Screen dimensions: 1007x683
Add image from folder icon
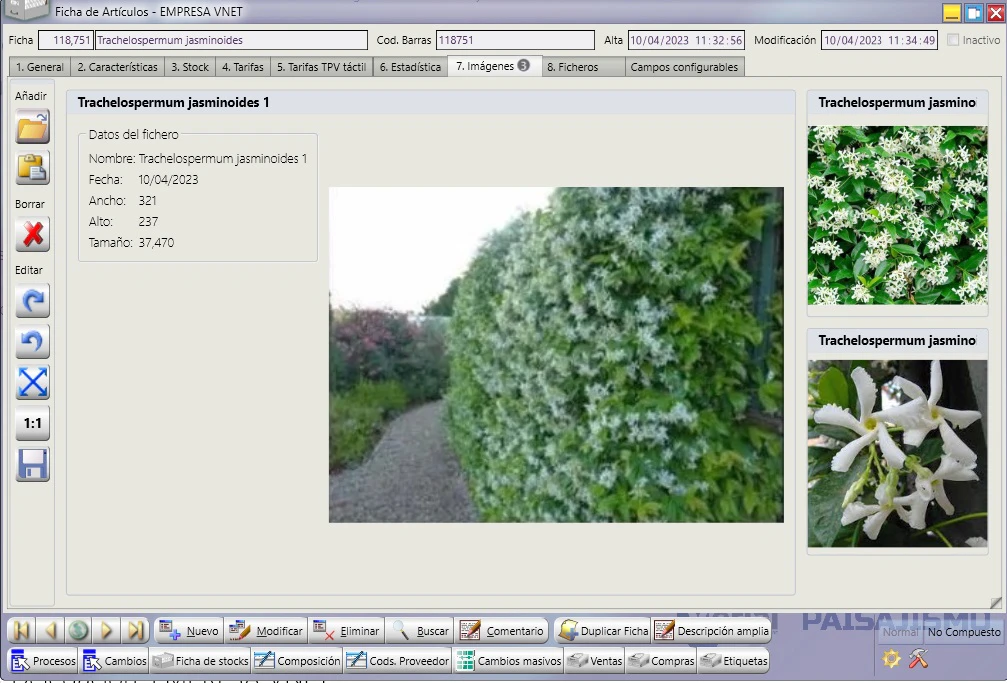tap(32, 127)
